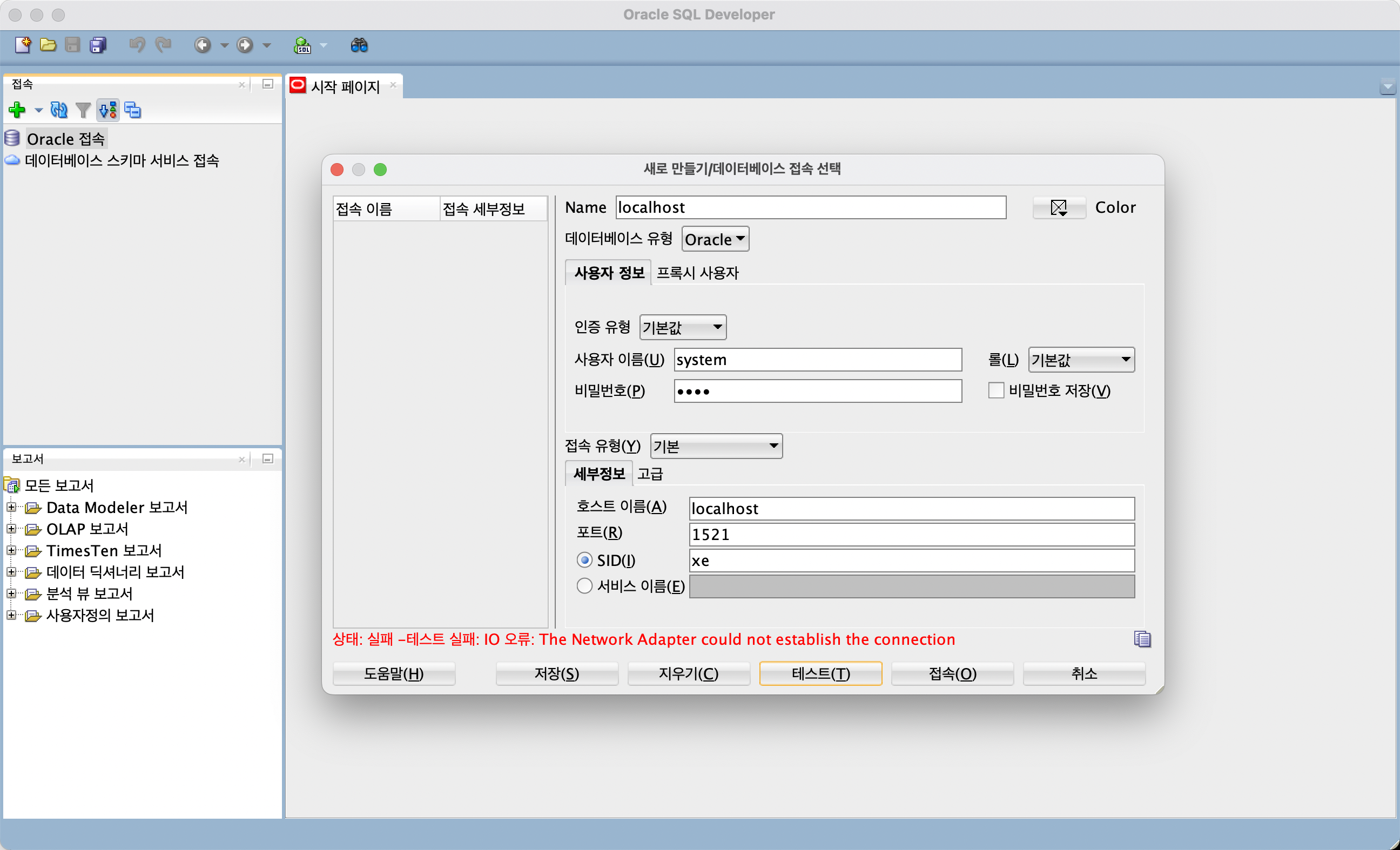Click the 접속(O) button
The image size is (1400, 850).
click(x=952, y=673)
